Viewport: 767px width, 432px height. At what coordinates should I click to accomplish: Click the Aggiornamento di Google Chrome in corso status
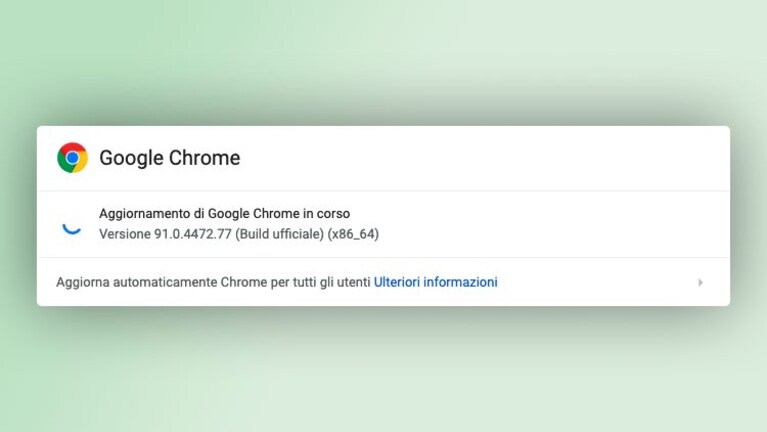click(x=225, y=213)
